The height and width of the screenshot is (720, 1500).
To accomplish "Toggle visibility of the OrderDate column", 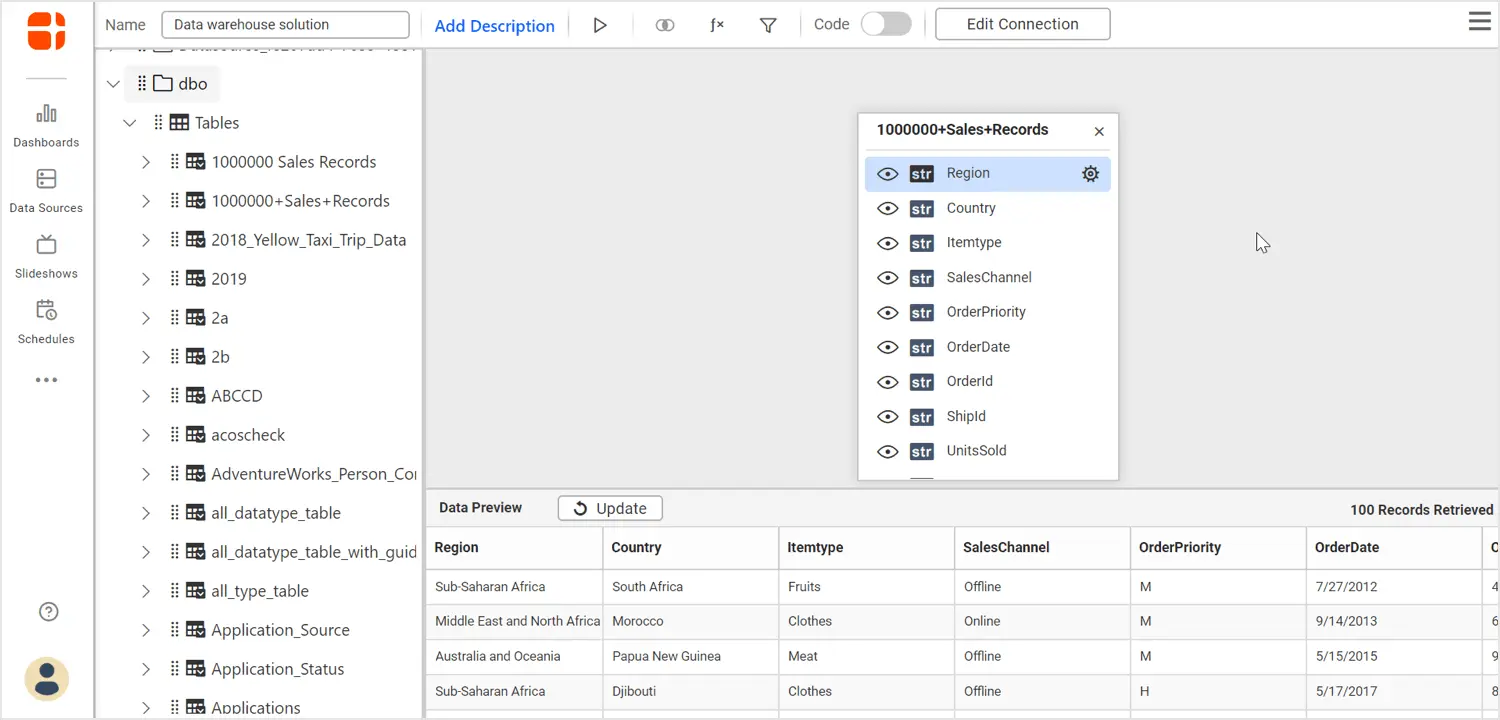I will coord(887,348).
